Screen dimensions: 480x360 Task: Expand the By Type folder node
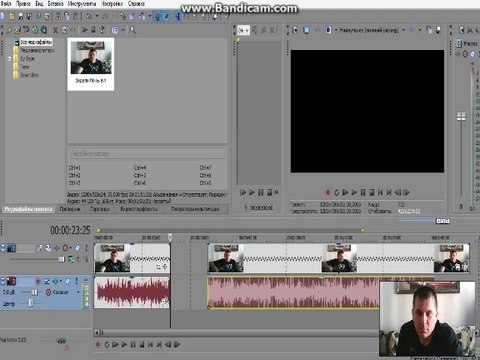click(9, 59)
